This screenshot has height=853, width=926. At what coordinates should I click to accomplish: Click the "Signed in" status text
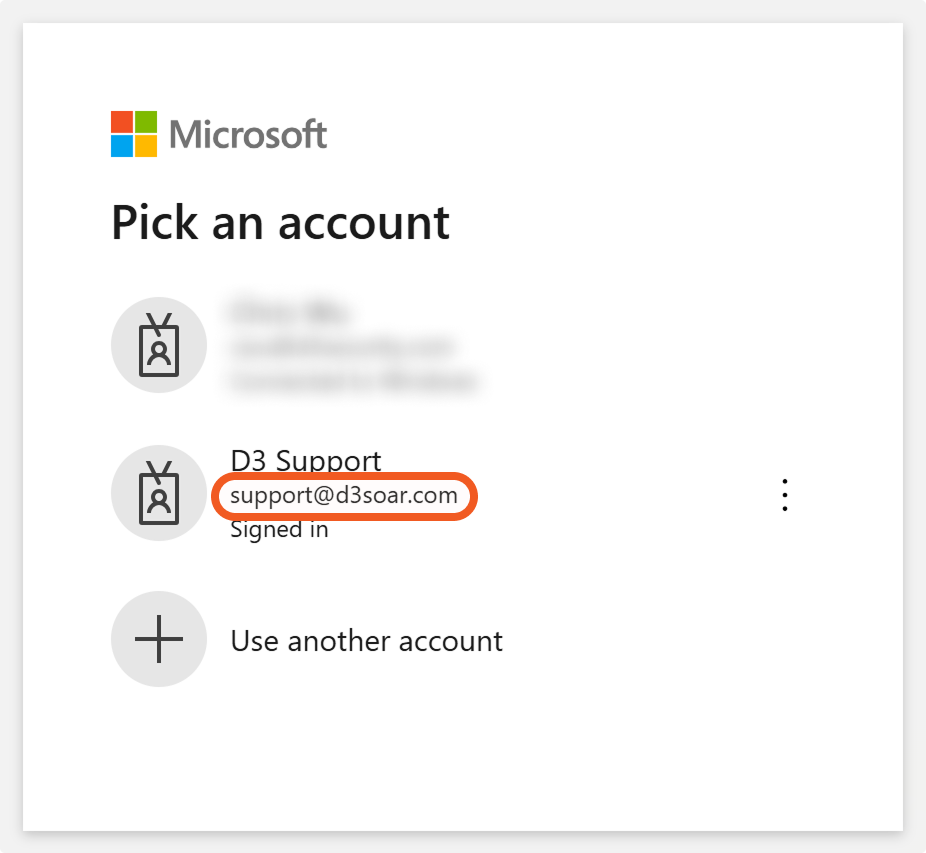[x=279, y=529]
